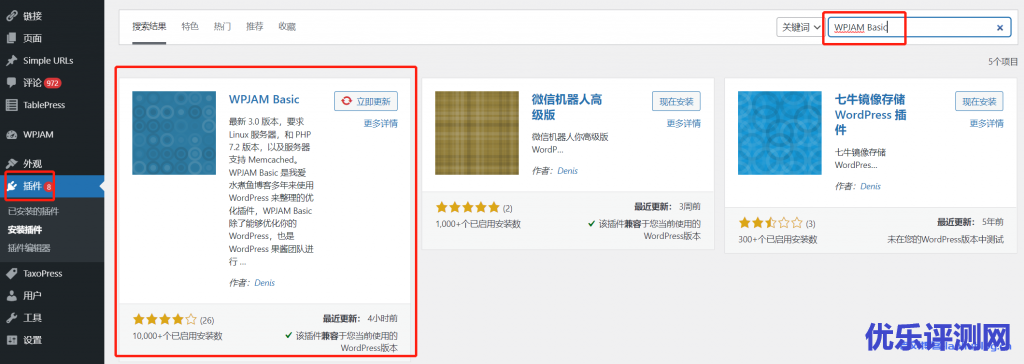Open 更多详情 for WPJAM Basic

point(380,123)
